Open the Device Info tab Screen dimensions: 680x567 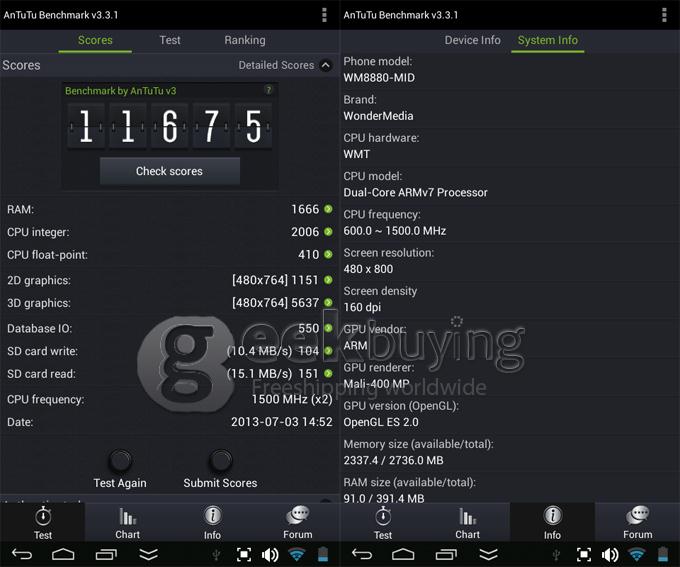[x=472, y=40]
